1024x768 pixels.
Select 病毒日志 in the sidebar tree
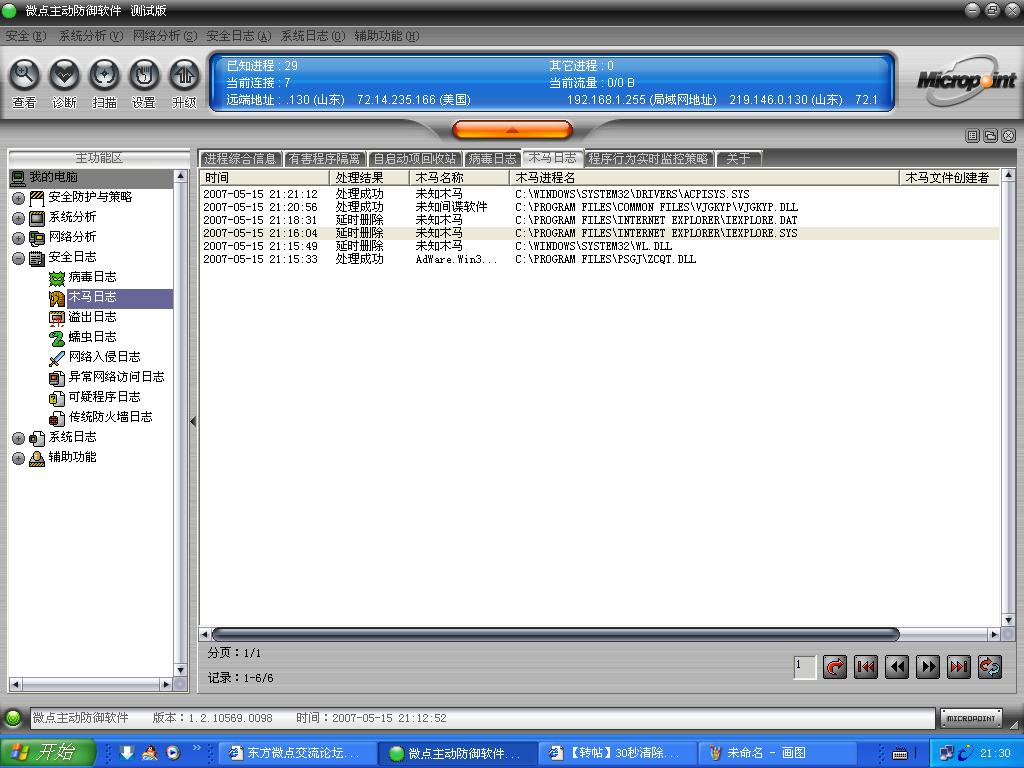[92, 277]
